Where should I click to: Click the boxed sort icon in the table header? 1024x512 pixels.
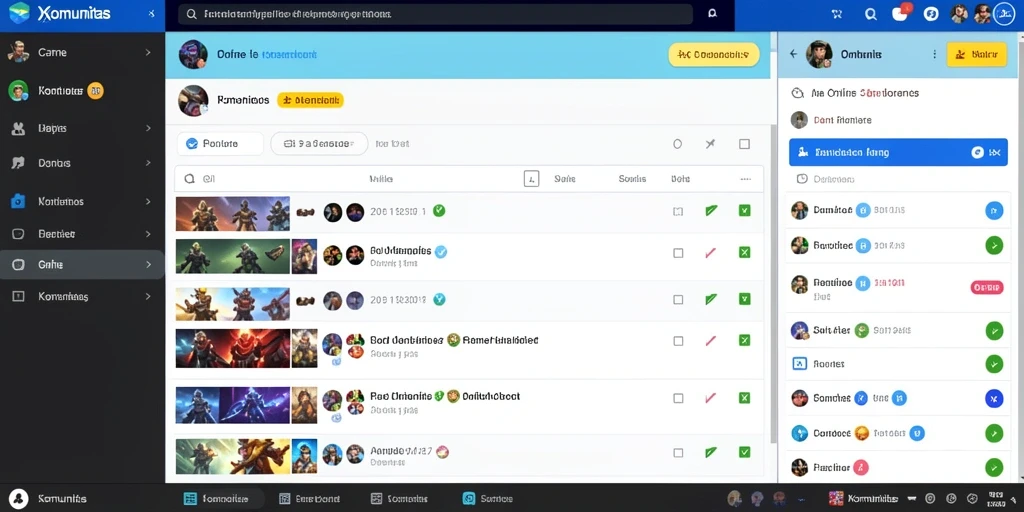(x=532, y=178)
